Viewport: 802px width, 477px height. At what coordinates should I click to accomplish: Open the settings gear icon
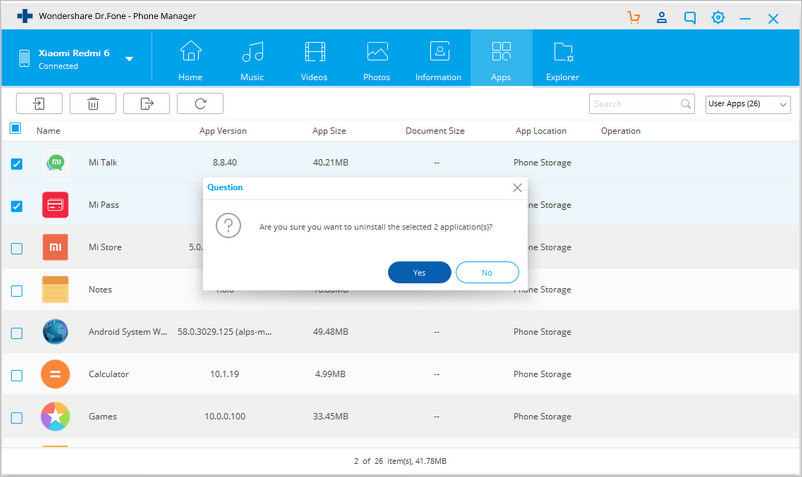pyautogui.click(x=718, y=18)
